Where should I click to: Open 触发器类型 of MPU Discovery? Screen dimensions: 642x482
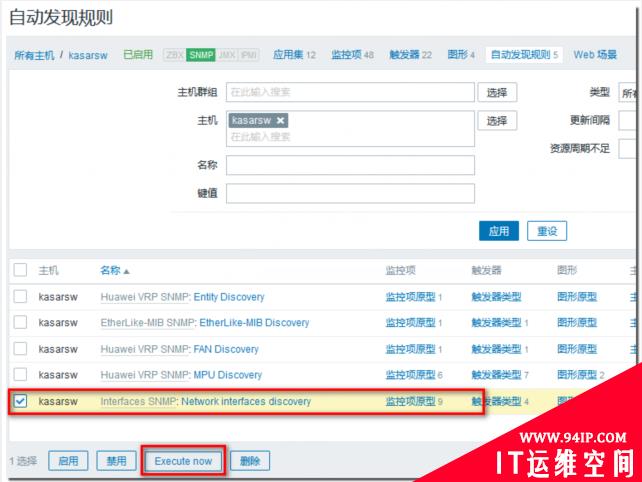tap(497, 375)
